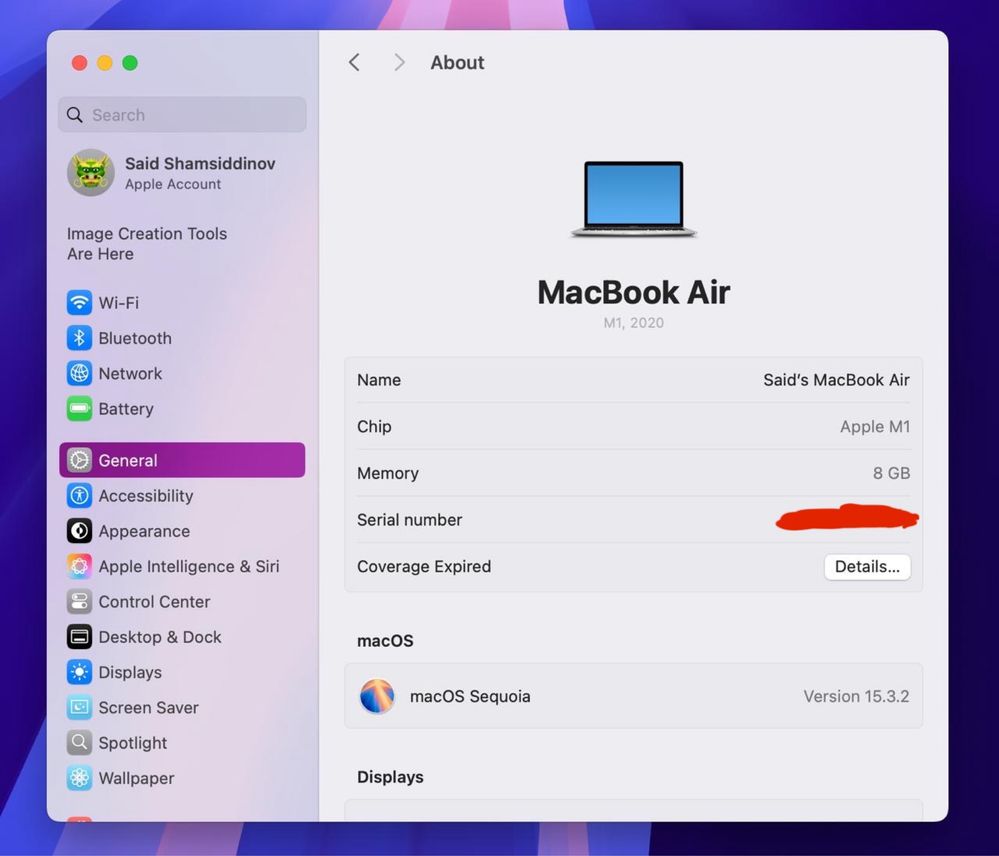Click the Said's MacBook Air name field
The width and height of the screenshot is (999, 856).
[836, 380]
